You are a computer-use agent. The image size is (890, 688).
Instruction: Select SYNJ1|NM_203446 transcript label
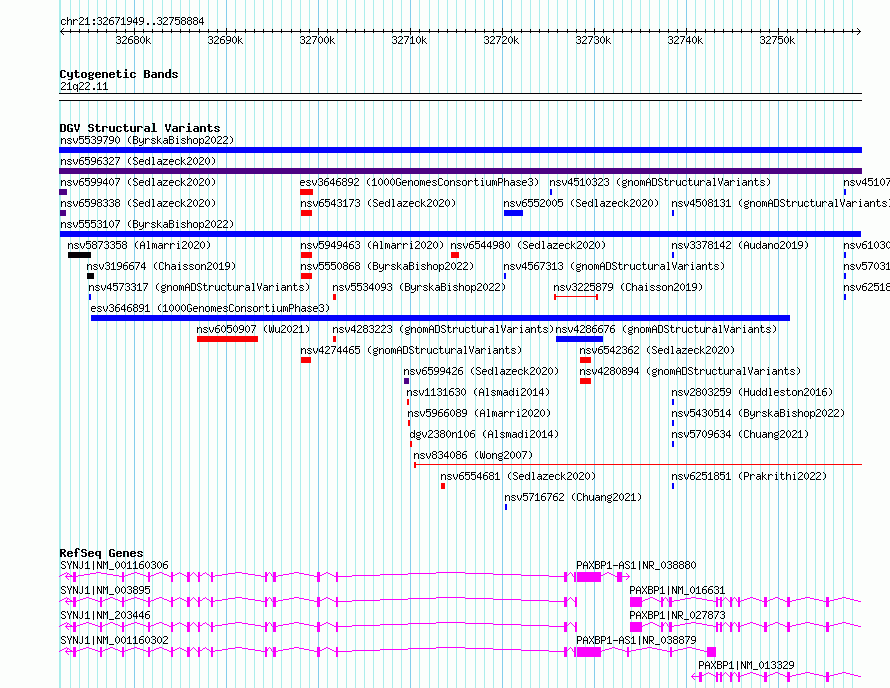pyautogui.click(x=106, y=615)
